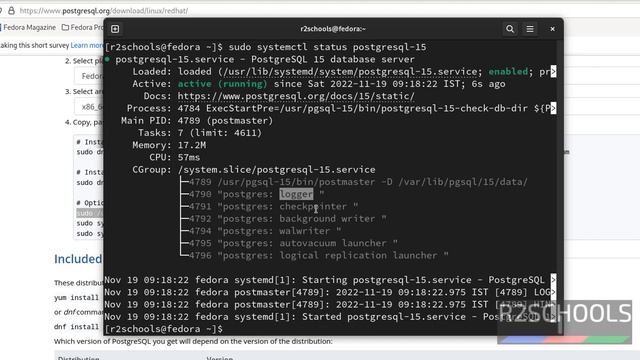
Task: Click the highlighted logger process word
Action: pos(296,194)
